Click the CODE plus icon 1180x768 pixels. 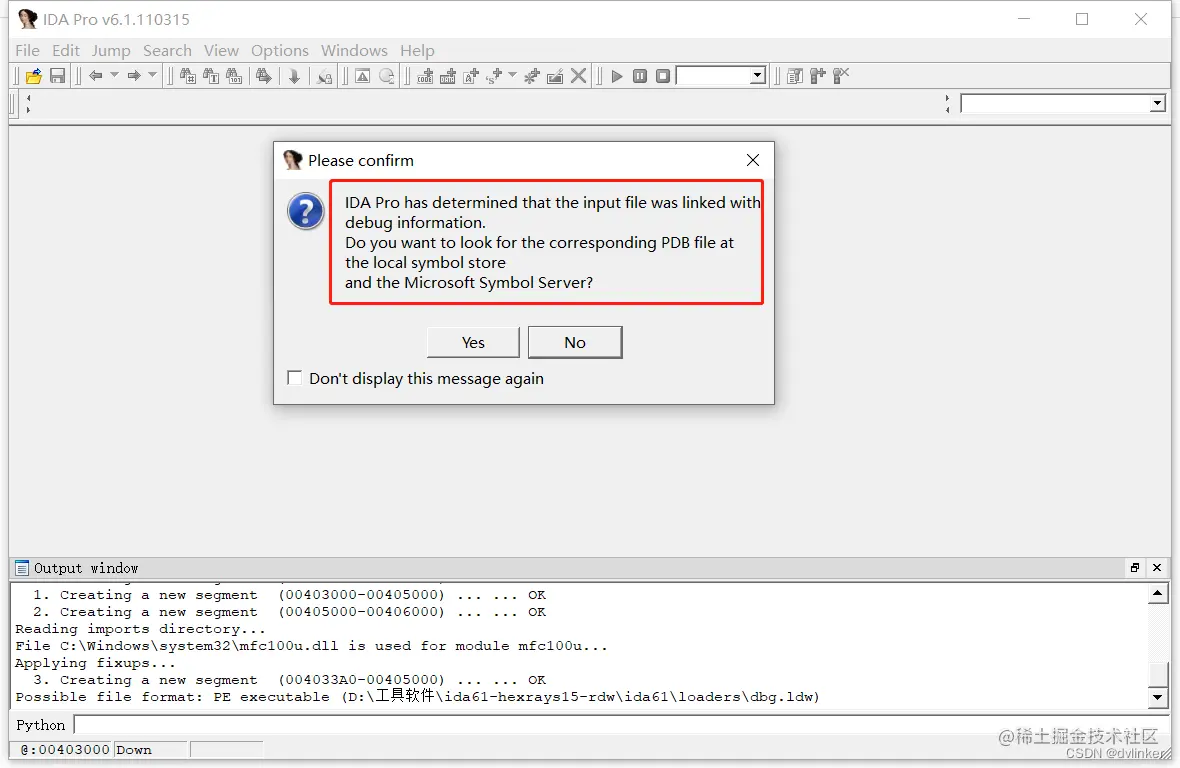(x=425, y=76)
